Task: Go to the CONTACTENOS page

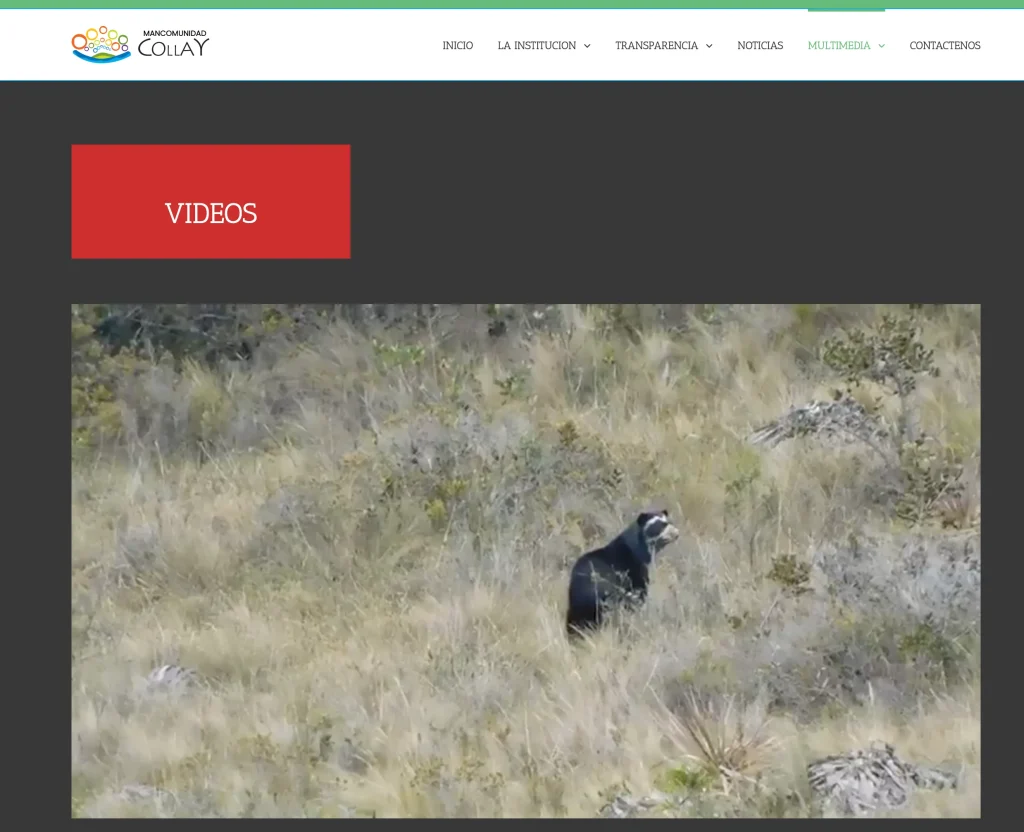Action: (x=944, y=45)
